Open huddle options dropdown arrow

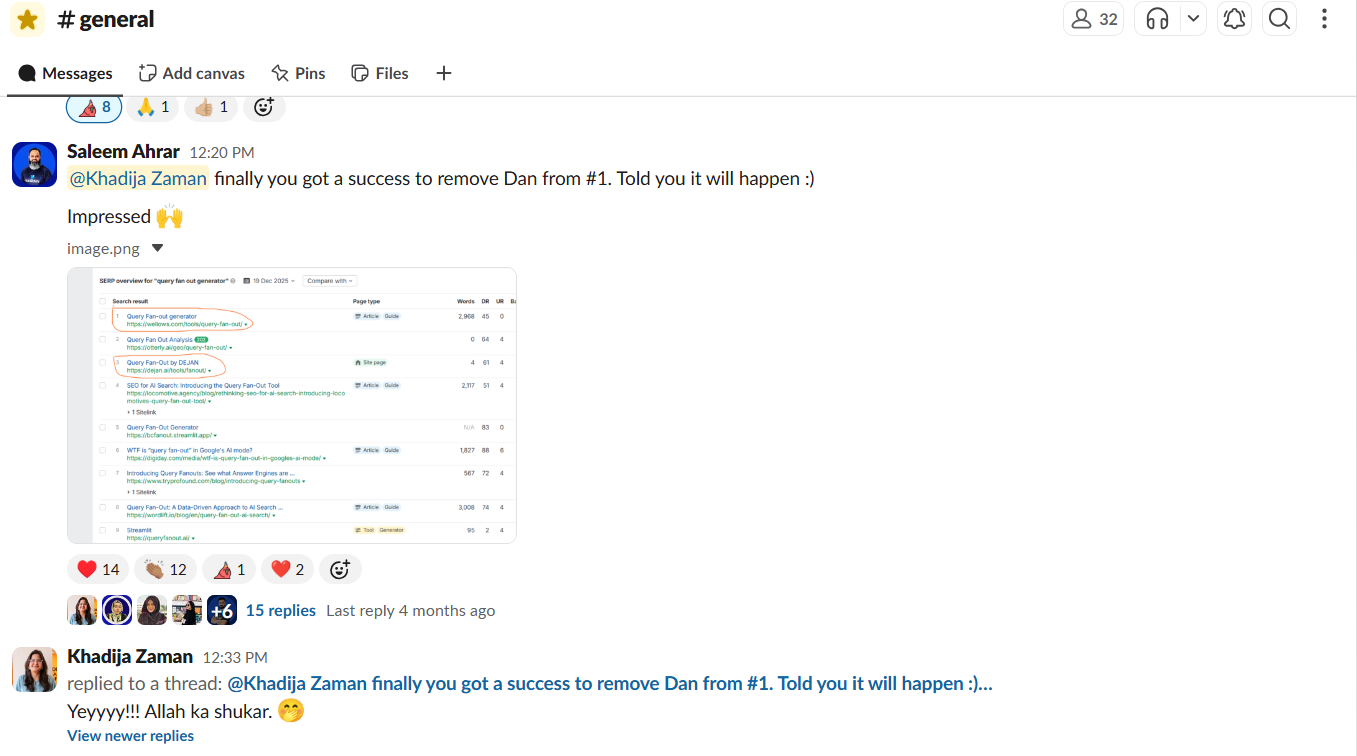(x=1192, y=19)
